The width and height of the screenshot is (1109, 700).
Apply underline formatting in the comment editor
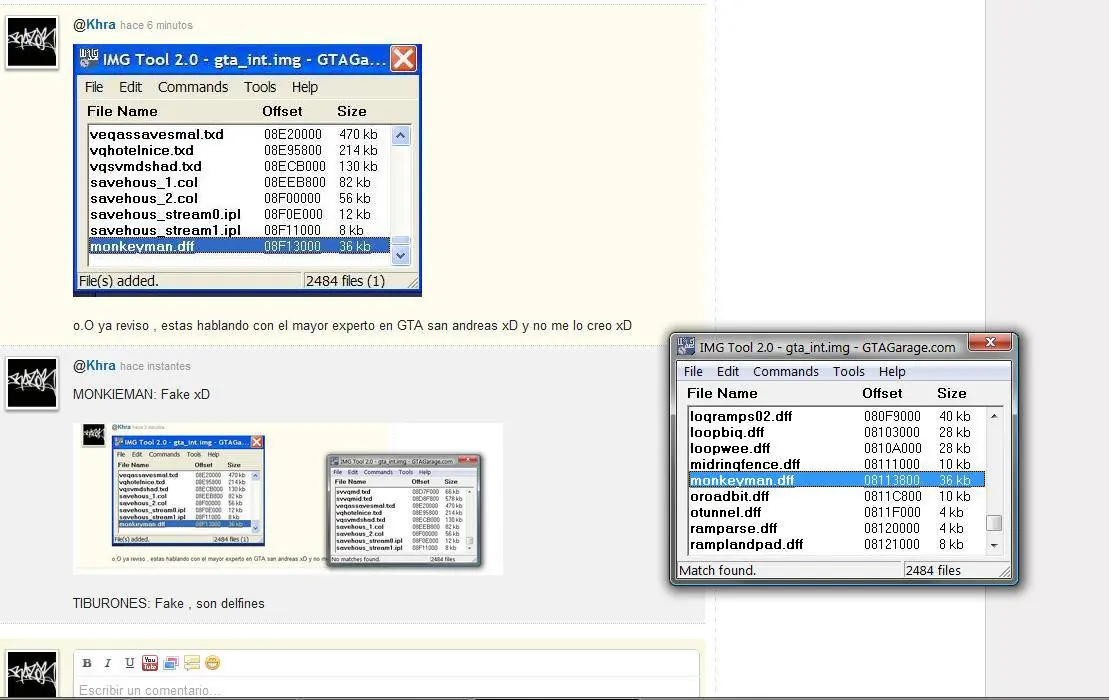click(x=129, y=663)
